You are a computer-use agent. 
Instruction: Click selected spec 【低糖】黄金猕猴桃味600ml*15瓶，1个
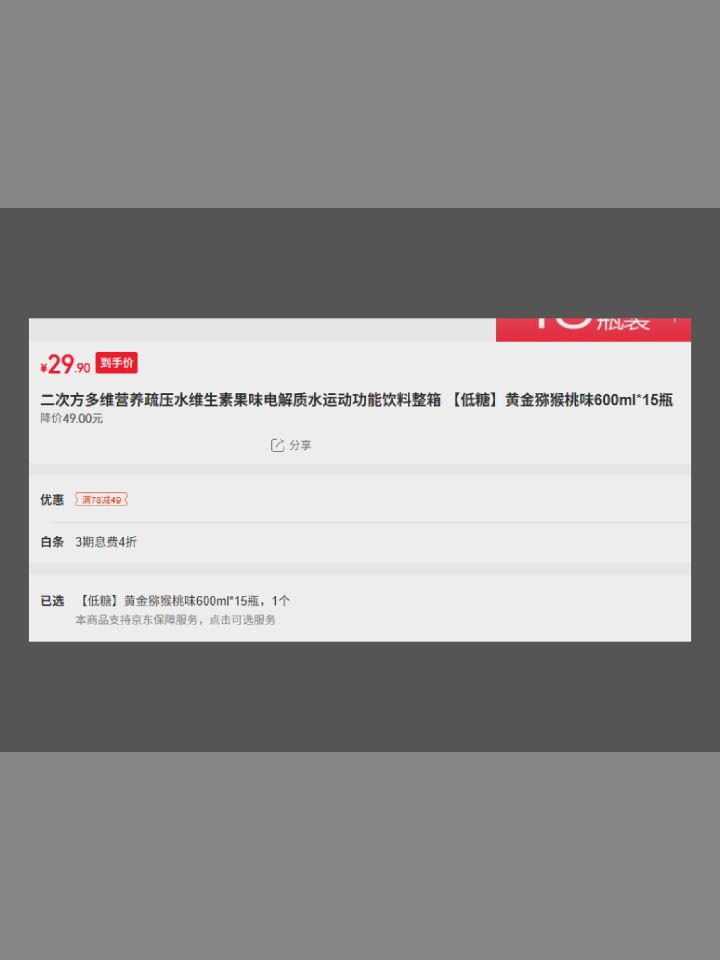(x=183, y=601)
